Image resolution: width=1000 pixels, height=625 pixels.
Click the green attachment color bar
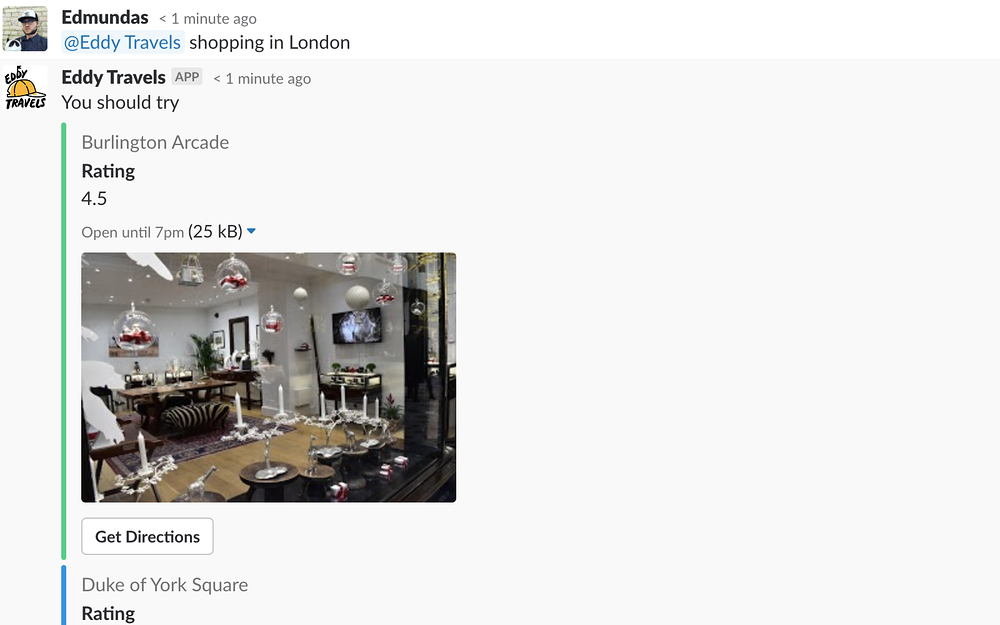click(64, 341)
